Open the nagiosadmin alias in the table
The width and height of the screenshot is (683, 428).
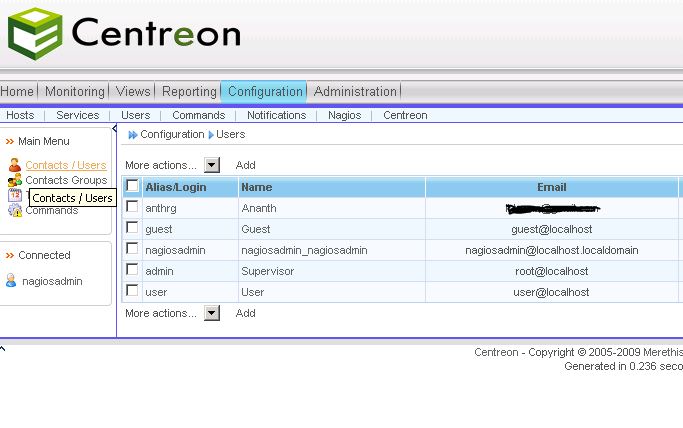tap(175, 250)
